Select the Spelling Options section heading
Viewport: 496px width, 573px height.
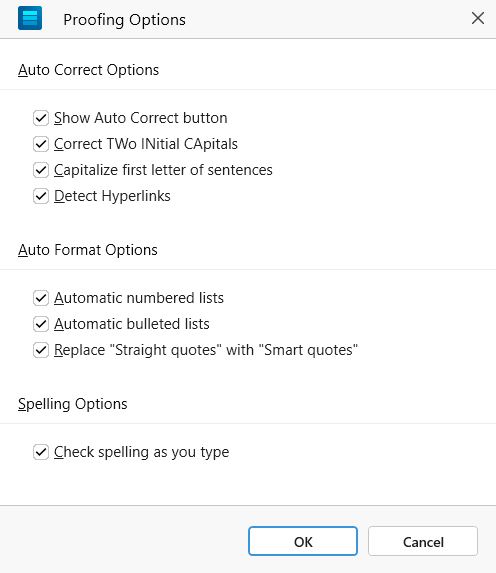pyautogui.click(x=73, y=404)
